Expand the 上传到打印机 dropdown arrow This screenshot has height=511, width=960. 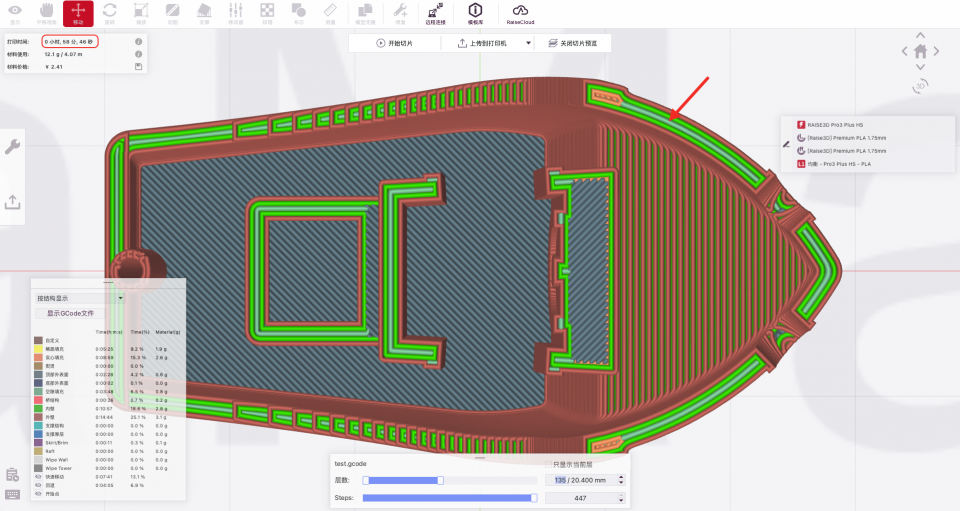pos(528,43)
